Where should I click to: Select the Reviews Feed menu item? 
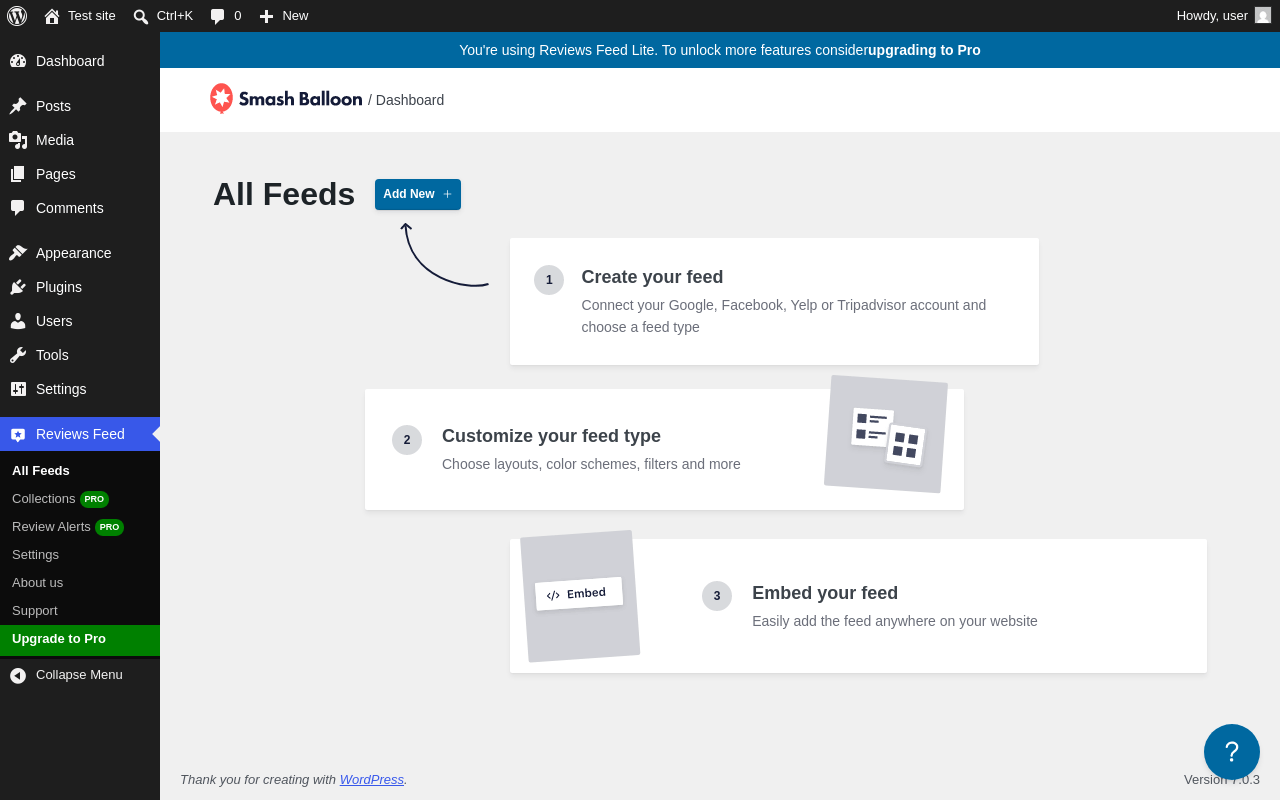click(80, 434)
